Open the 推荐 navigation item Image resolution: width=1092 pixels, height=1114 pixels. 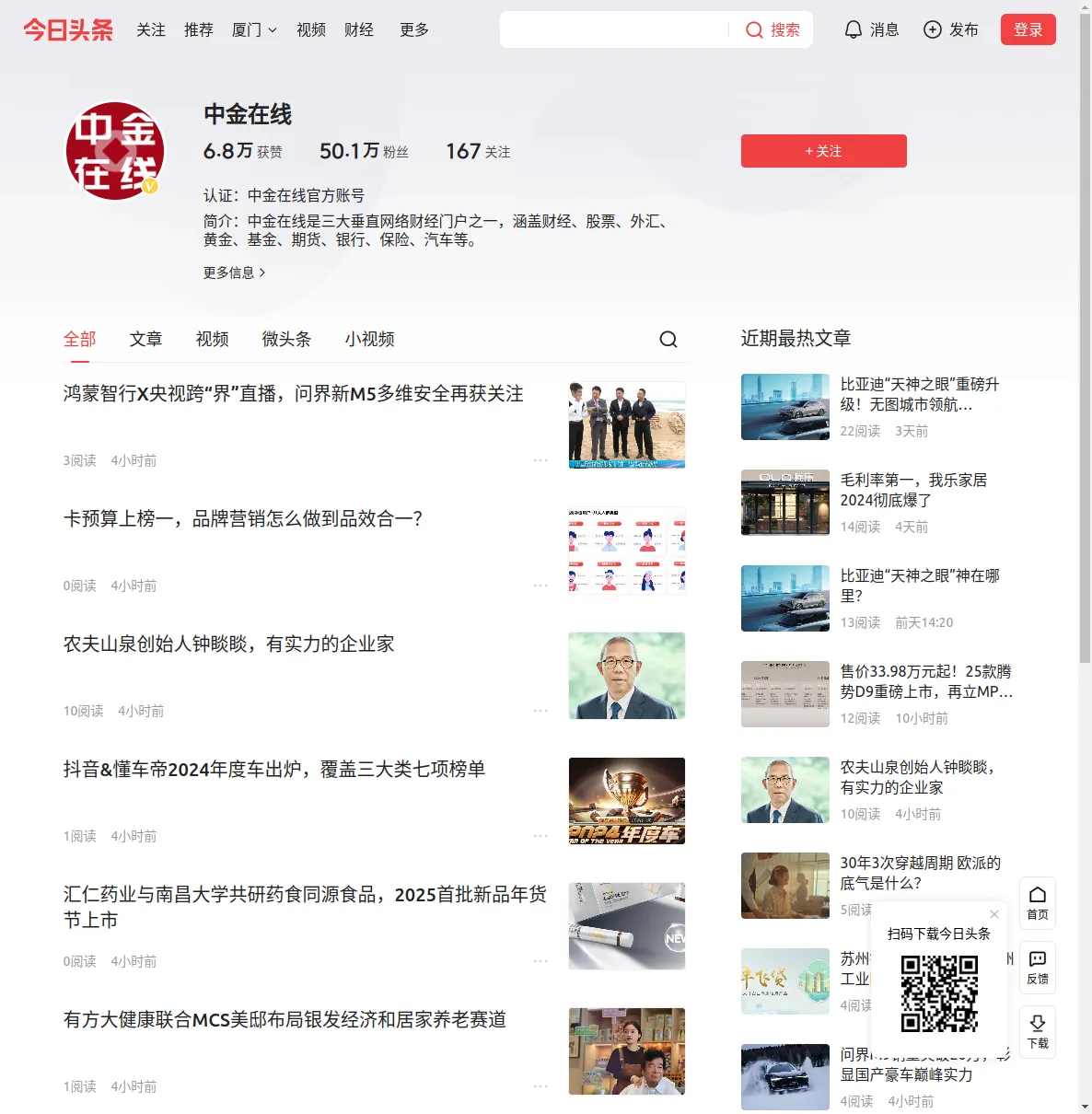click(199, 30)
